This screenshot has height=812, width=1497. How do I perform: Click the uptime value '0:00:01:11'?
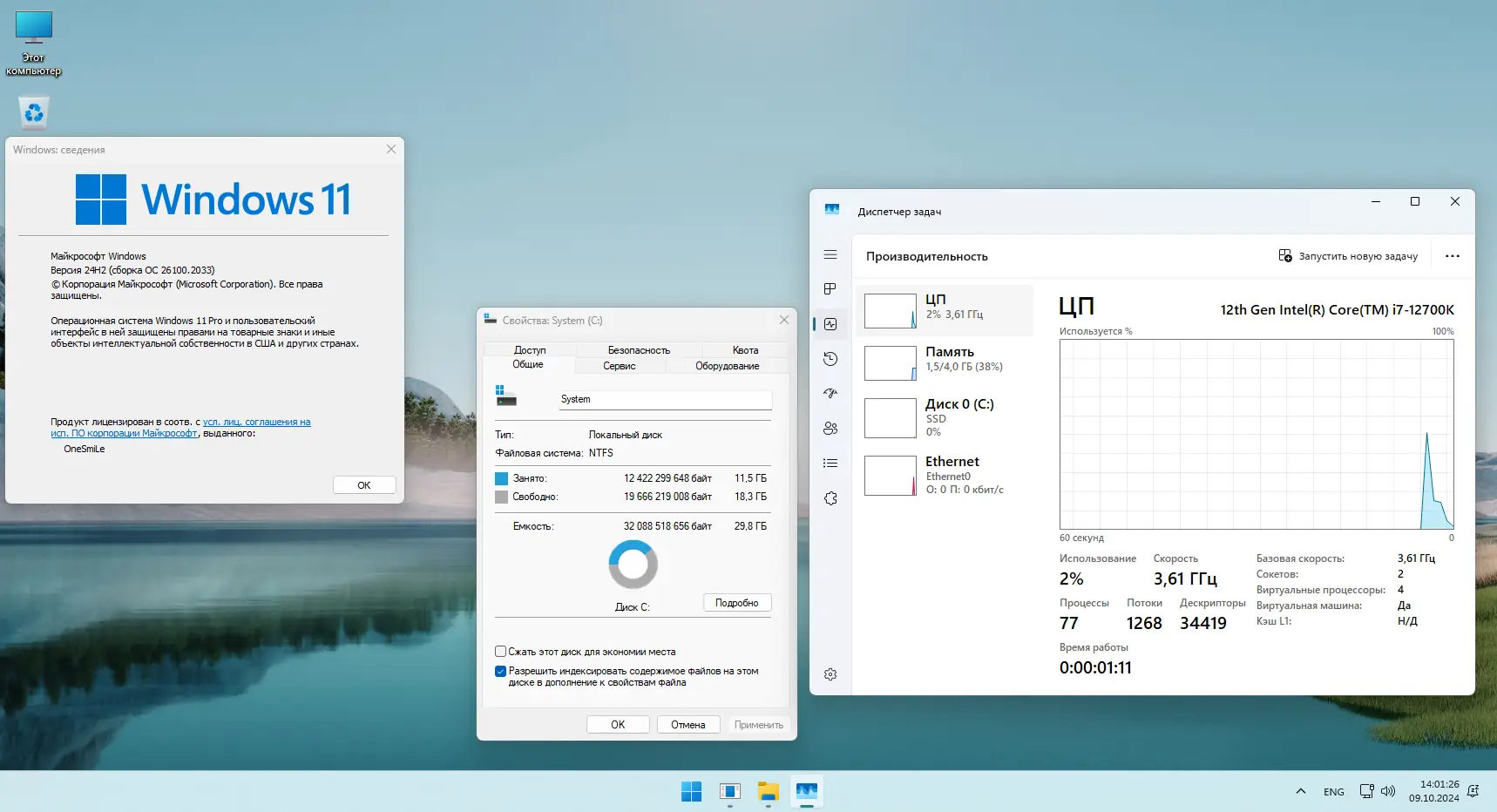tap(1095, 667)
